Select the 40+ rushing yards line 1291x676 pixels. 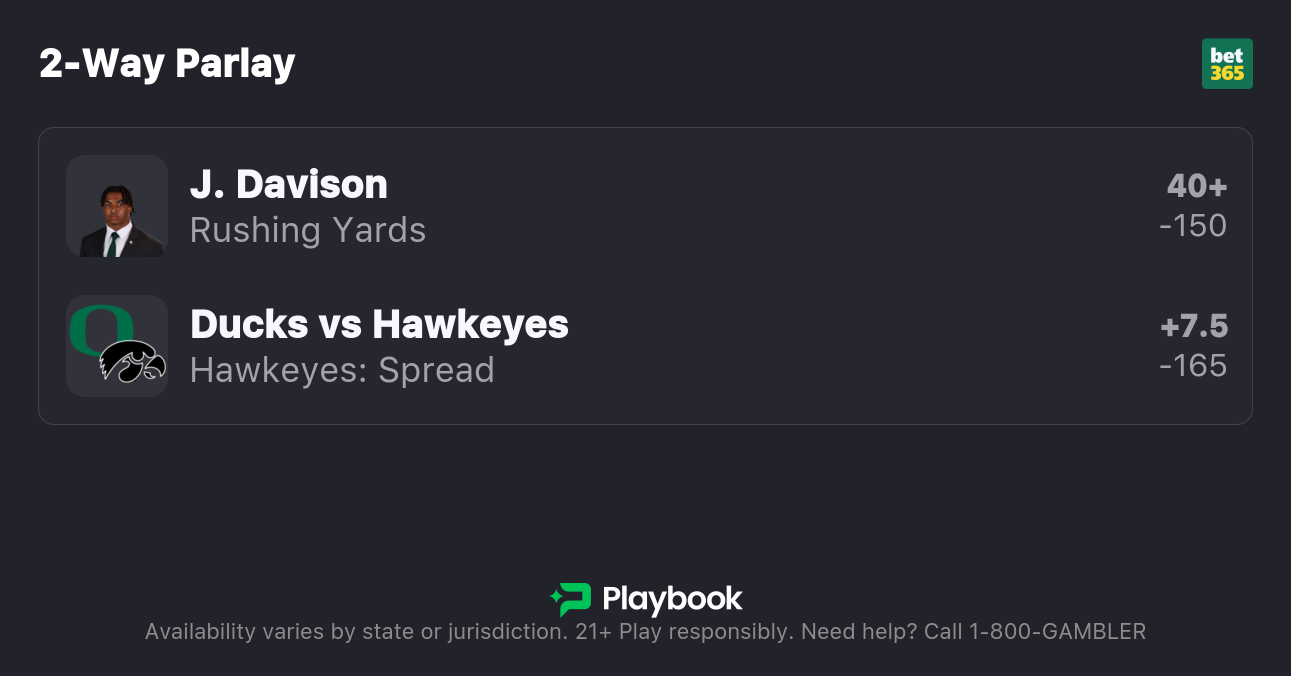(1196, 186)
